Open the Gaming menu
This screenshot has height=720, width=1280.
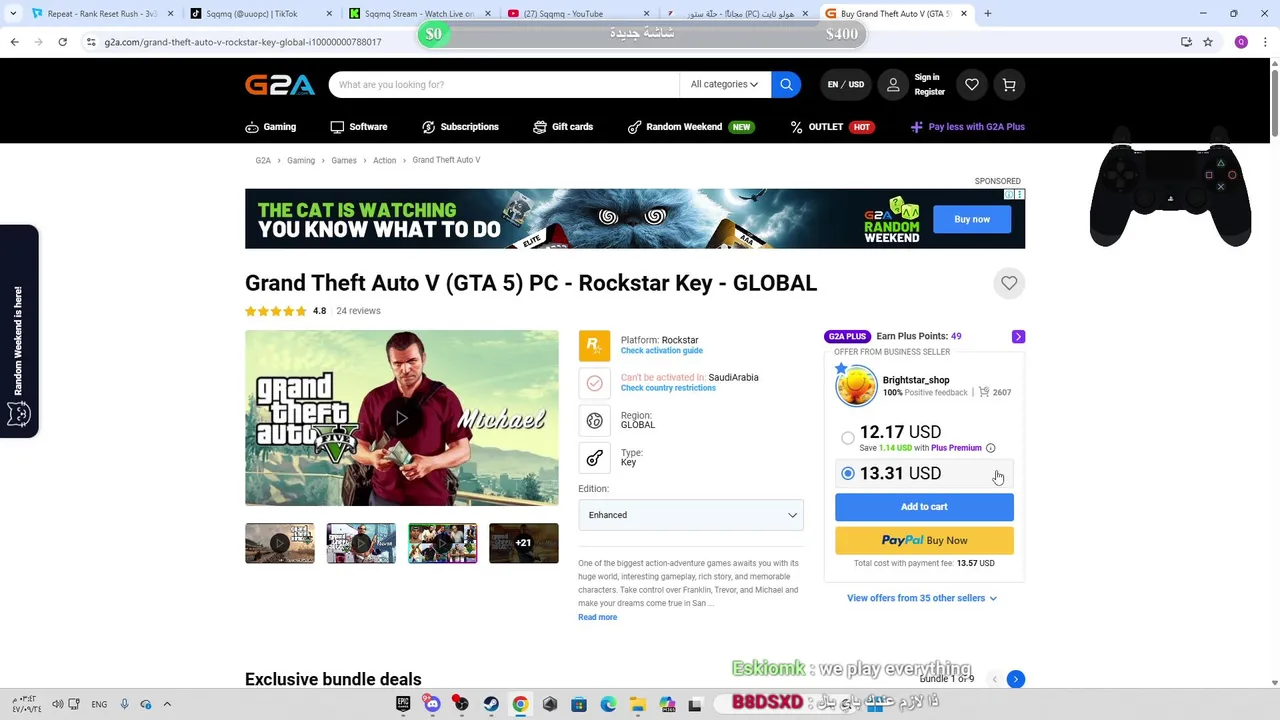271,127
